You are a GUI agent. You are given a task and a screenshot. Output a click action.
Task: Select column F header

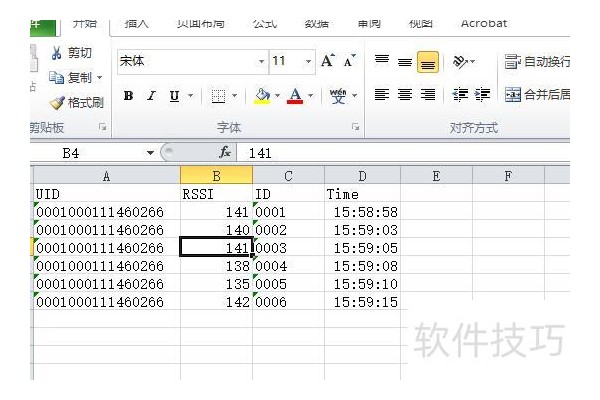click(508, 176)
